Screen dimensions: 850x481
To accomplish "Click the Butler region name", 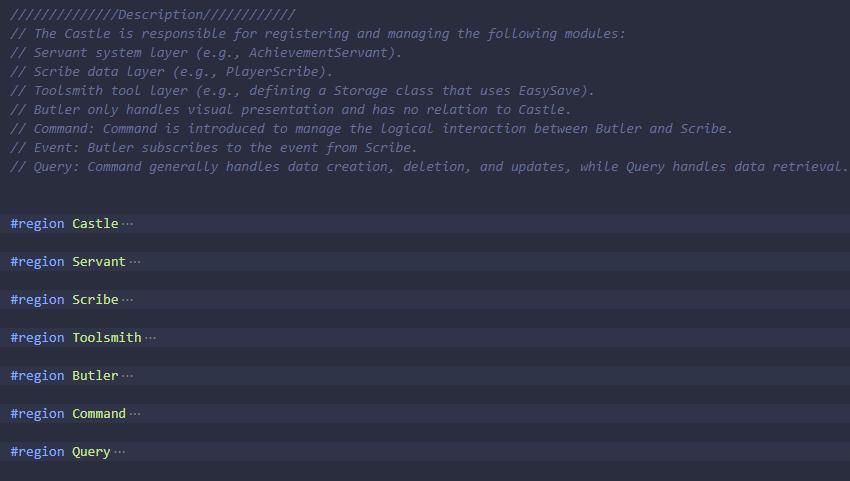I will 95,376.
